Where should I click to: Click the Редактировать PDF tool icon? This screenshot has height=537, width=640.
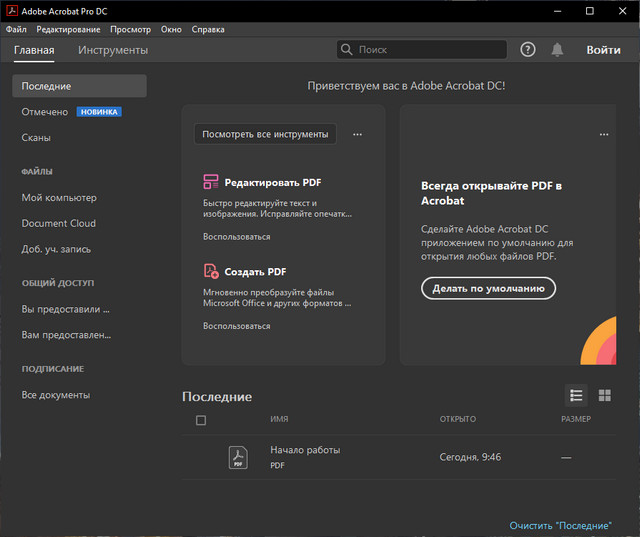[211, 183]
